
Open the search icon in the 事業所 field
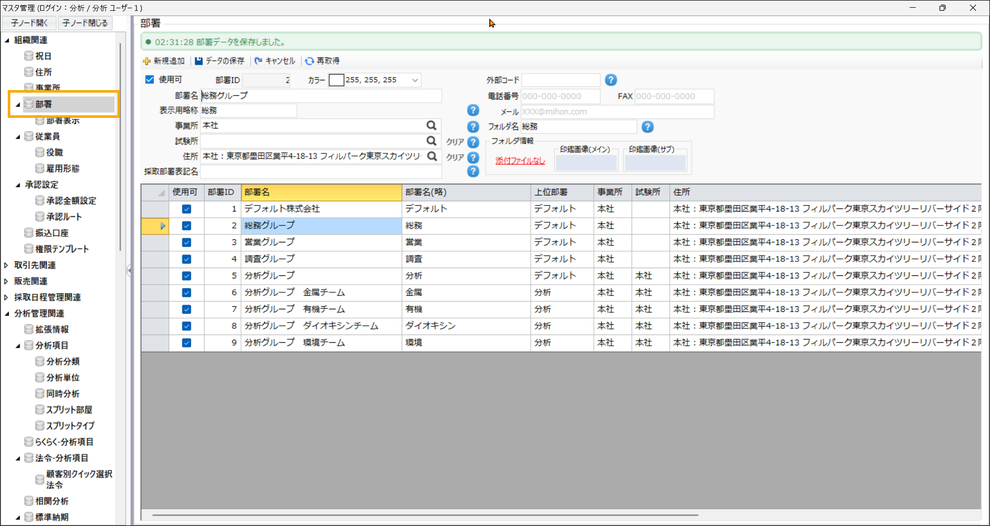(x=432, y=126)
